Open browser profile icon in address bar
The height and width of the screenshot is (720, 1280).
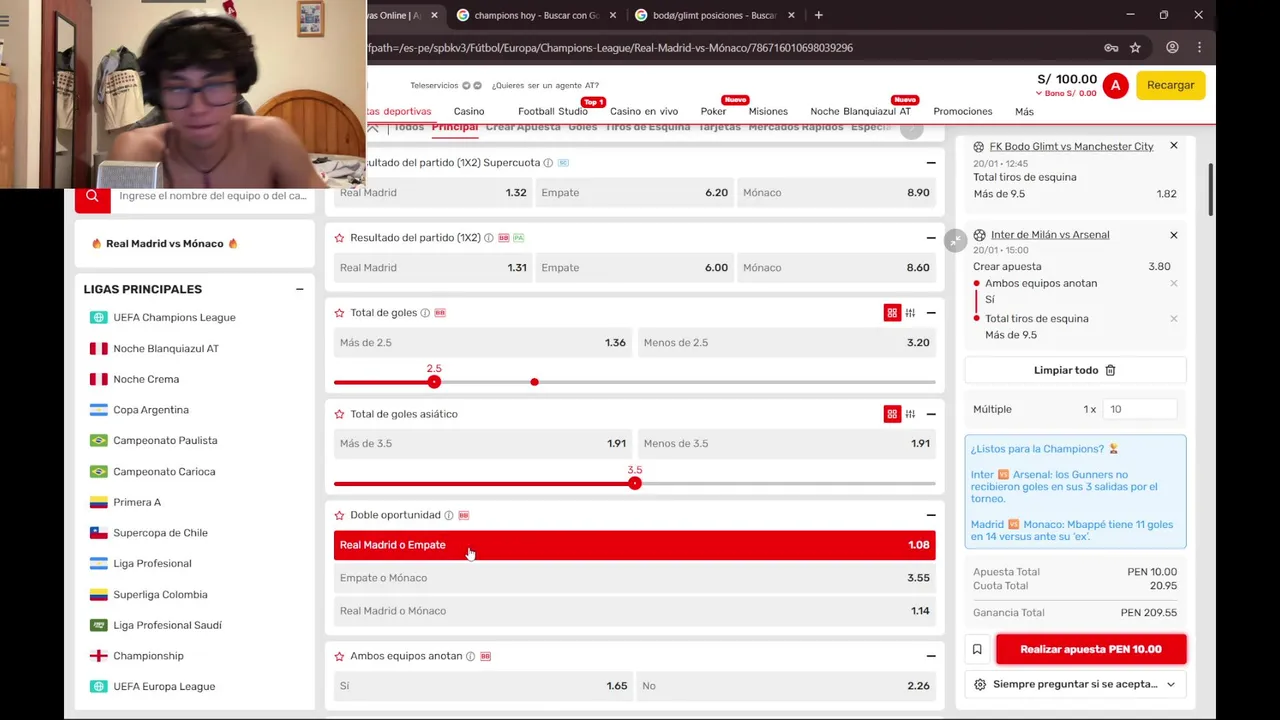1172,47
